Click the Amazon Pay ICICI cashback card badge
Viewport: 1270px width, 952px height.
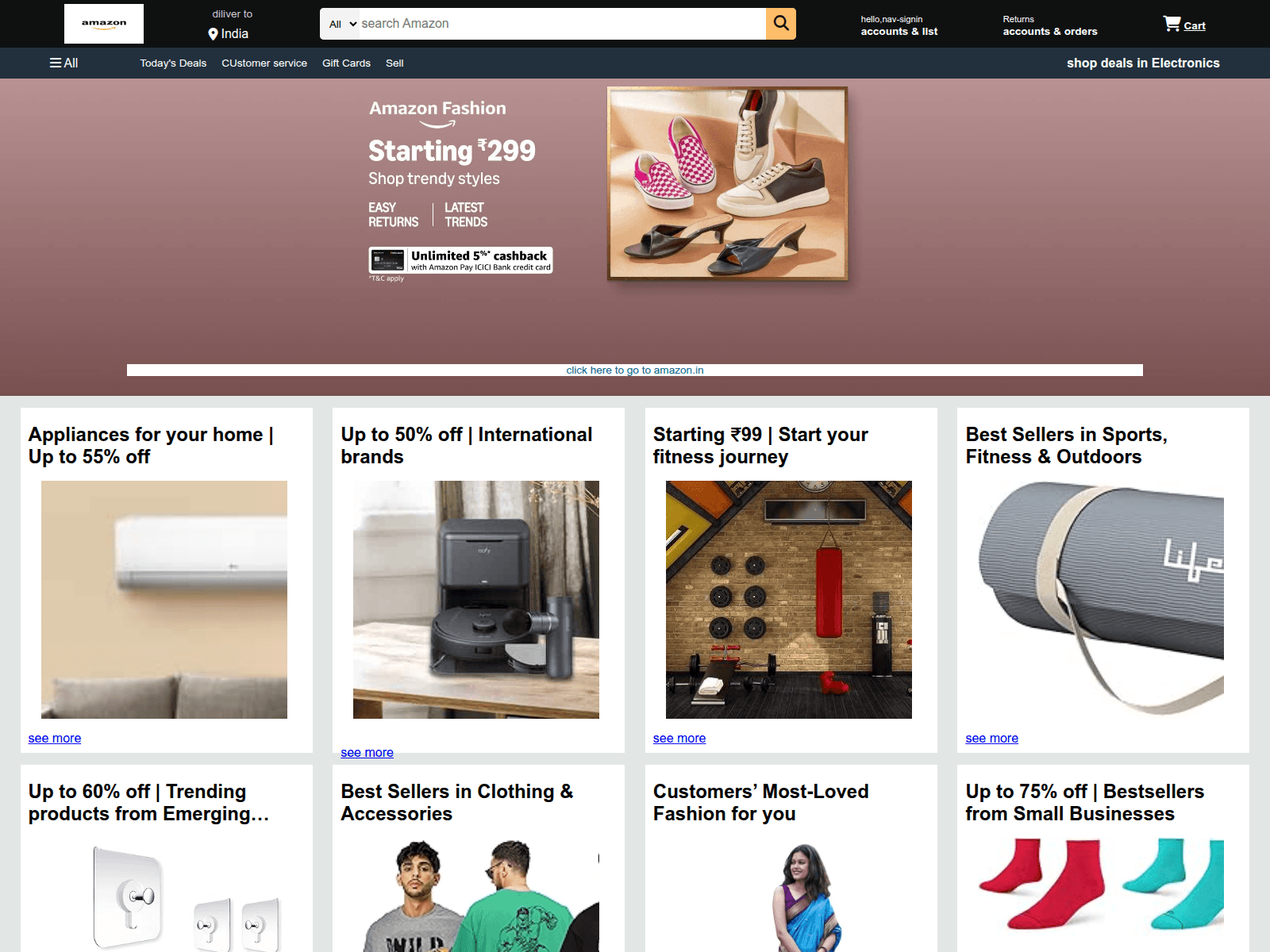click(460, 260)
